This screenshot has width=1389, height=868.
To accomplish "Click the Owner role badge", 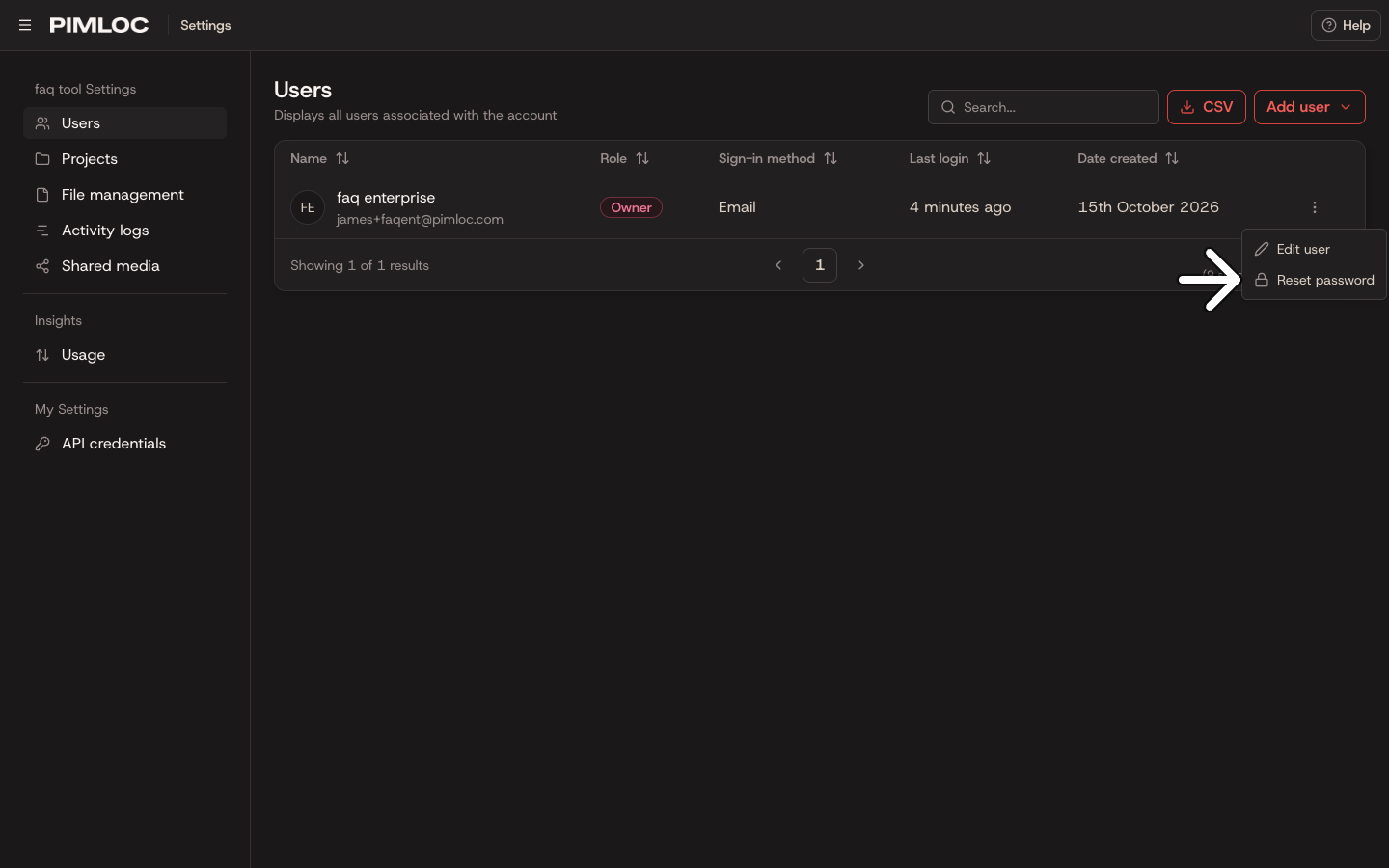I will point(631,207).
